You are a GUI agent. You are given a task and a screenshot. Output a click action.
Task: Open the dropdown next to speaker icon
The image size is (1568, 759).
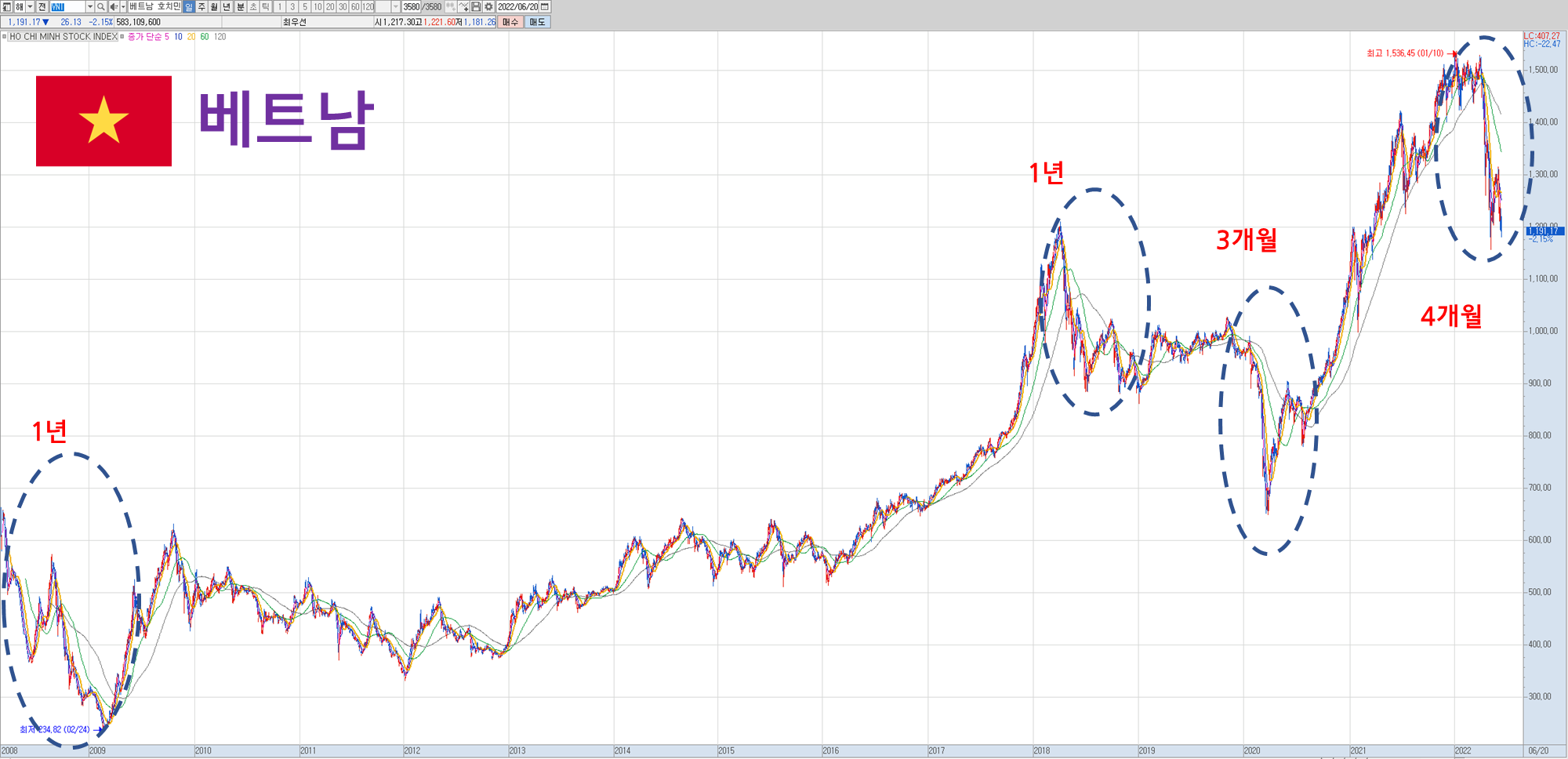click(123, 6)
